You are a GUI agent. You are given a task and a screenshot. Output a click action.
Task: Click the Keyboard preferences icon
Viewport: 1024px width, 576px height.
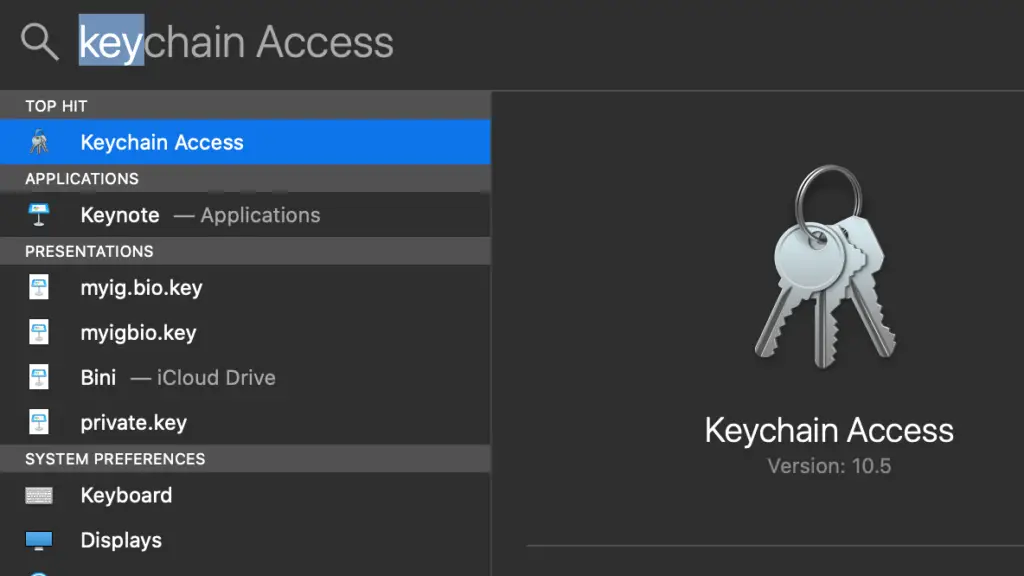(x=39, y=496)
